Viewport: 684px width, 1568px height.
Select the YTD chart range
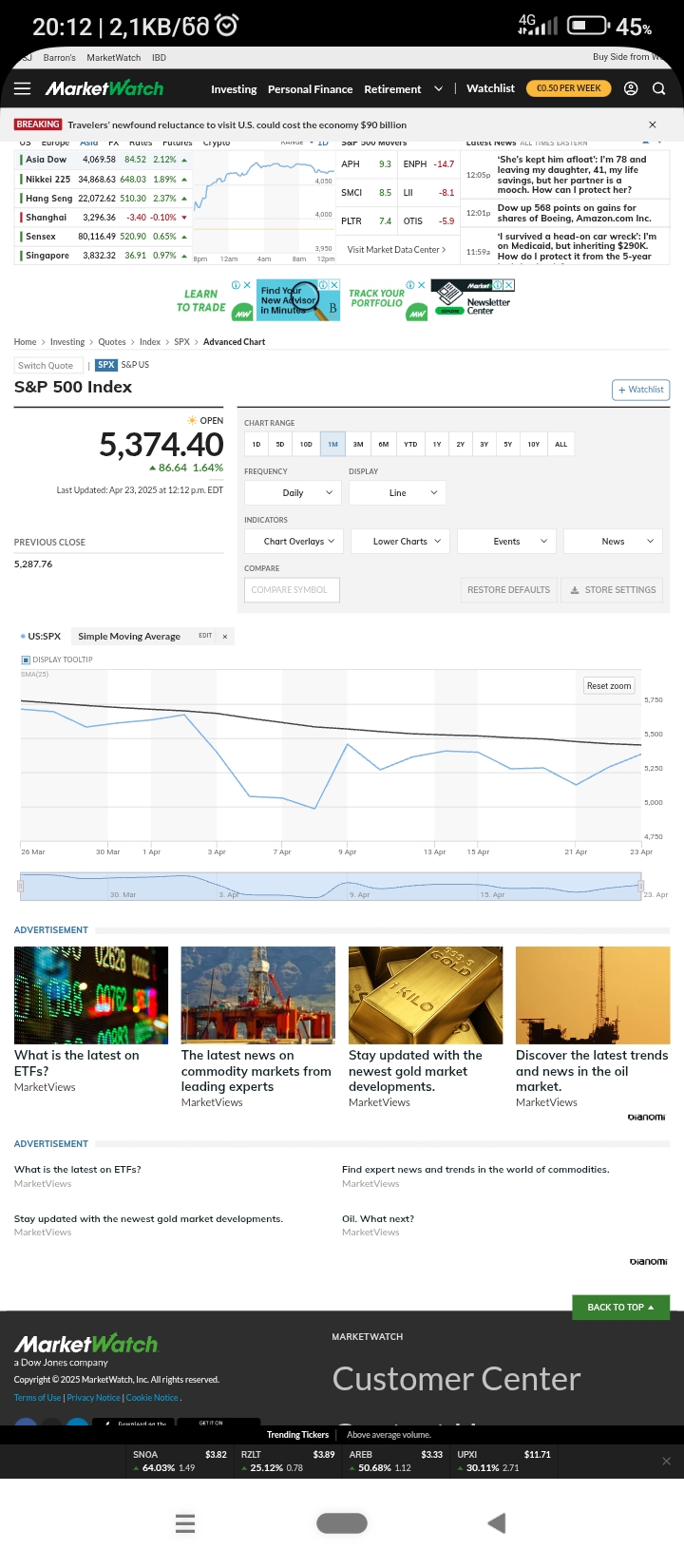point(410,444)
